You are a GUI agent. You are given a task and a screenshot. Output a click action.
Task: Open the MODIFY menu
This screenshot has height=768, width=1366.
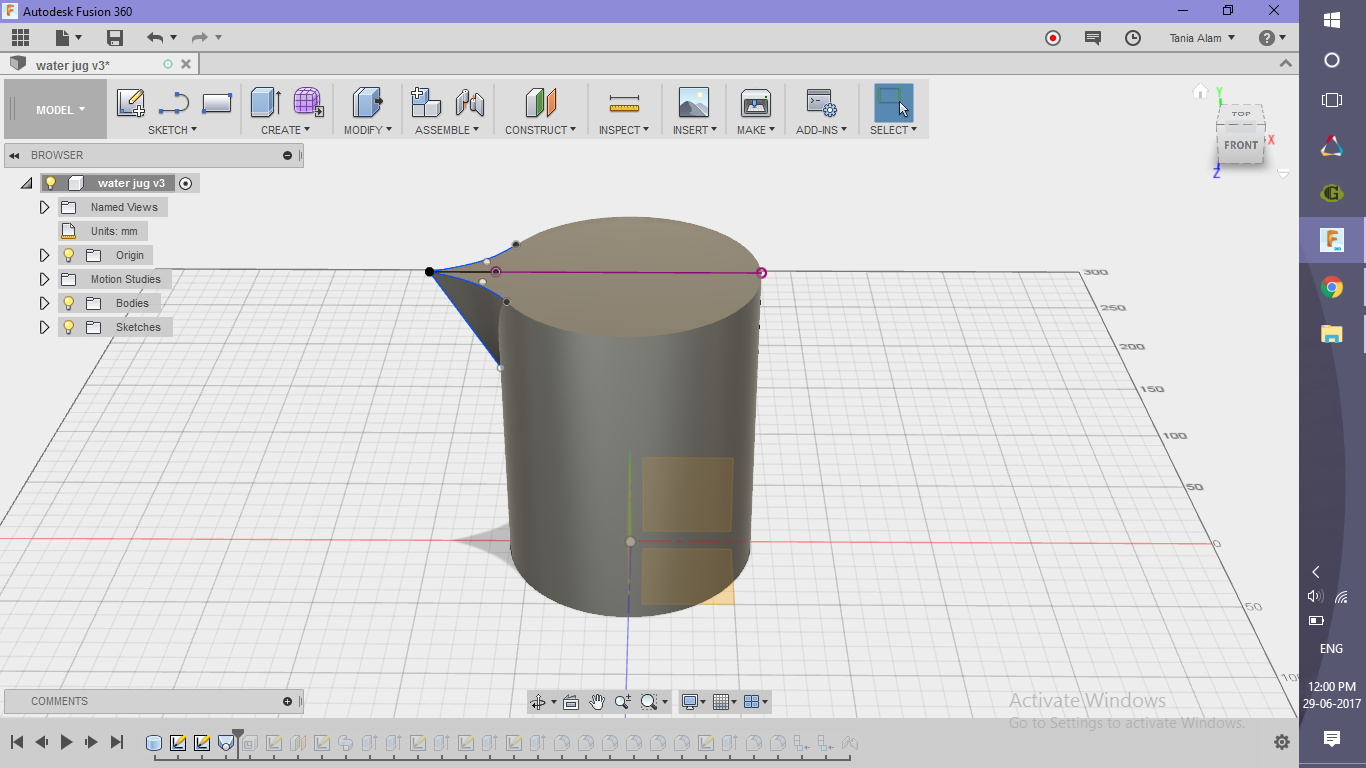tap(367, 130)
